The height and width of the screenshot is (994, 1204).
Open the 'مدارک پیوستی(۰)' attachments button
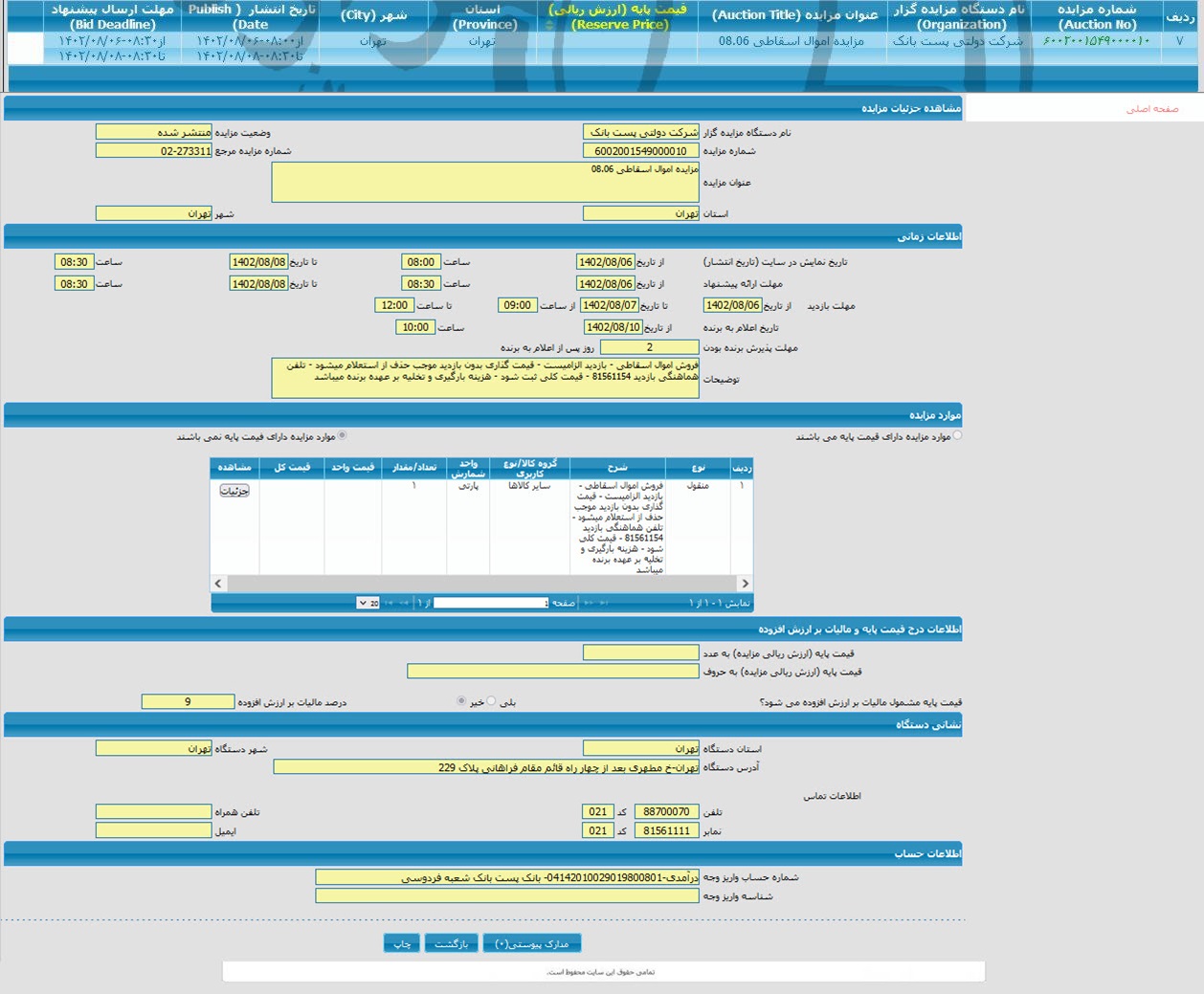tap(532, 944)
